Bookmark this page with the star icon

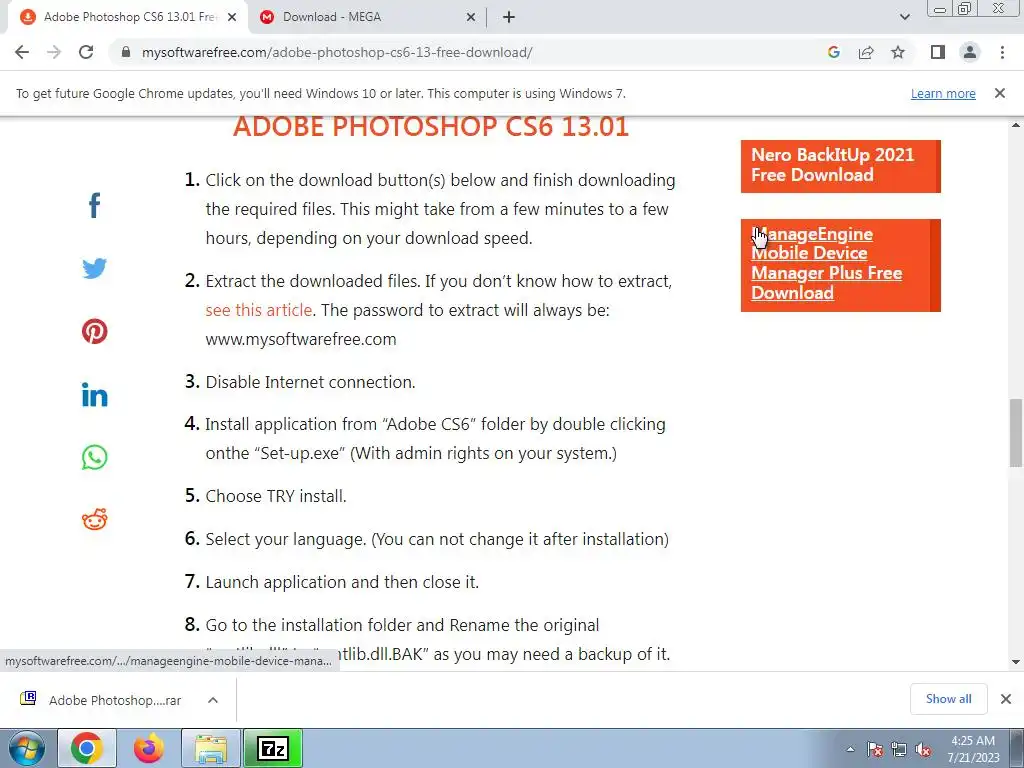[898, 52]
